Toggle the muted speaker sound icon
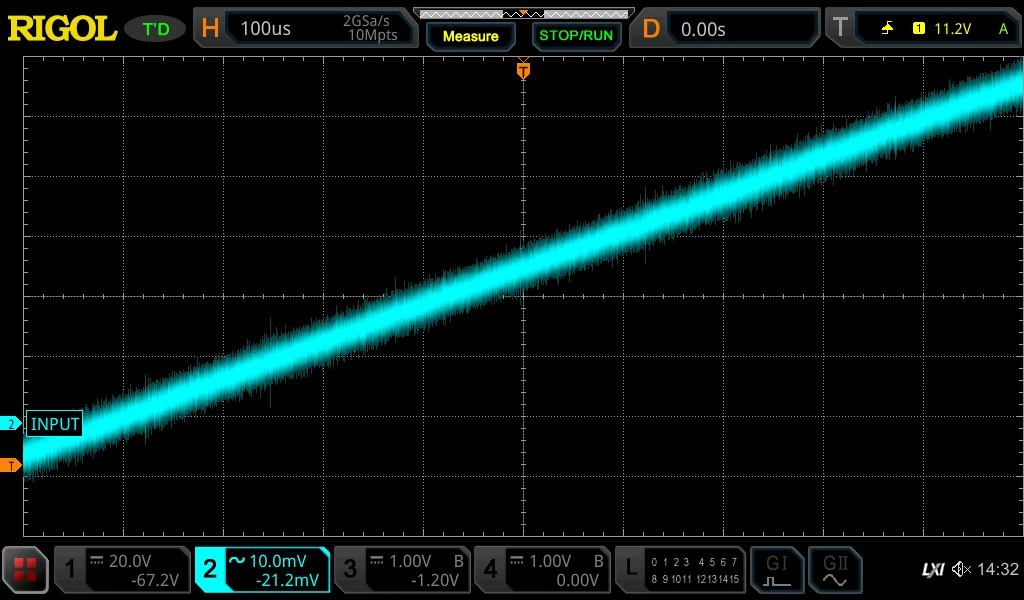This screenshot has height=600, width=1024. pos(961,569)
